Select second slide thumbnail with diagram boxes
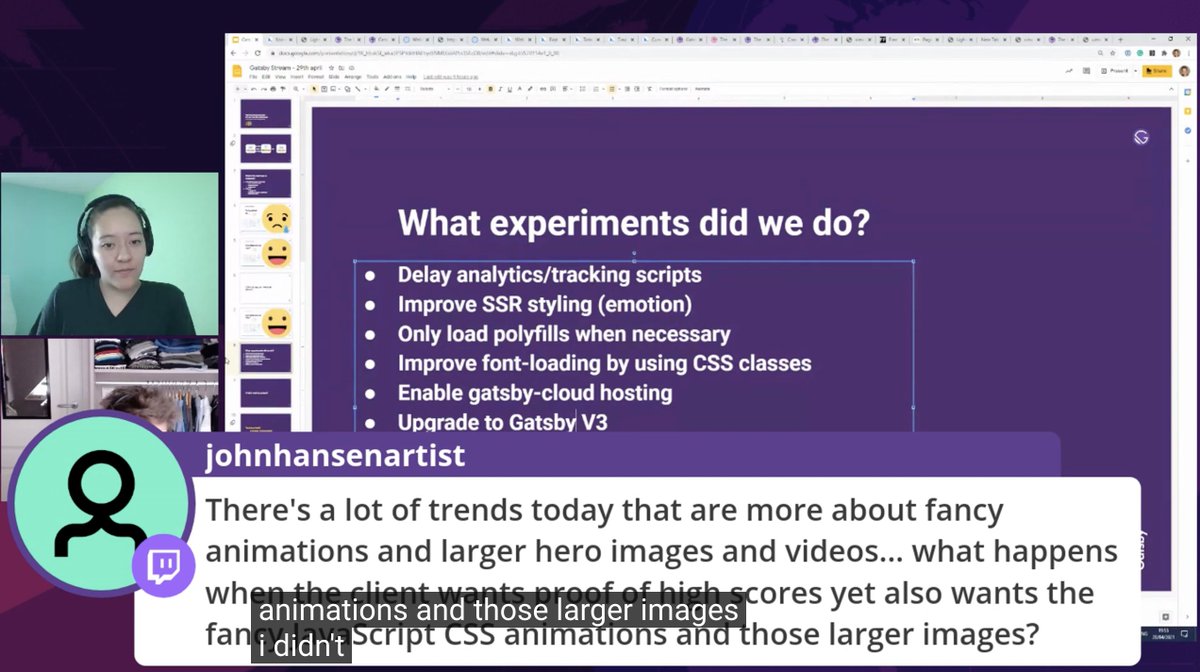This screenshot has height=672, width=1200. click(266, 148)
